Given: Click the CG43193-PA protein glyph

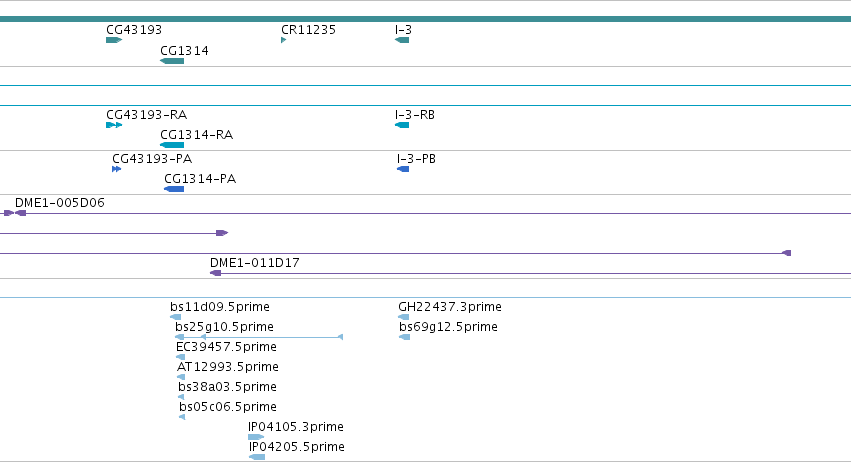Looking at the screenshot, I should pos(116,169).
